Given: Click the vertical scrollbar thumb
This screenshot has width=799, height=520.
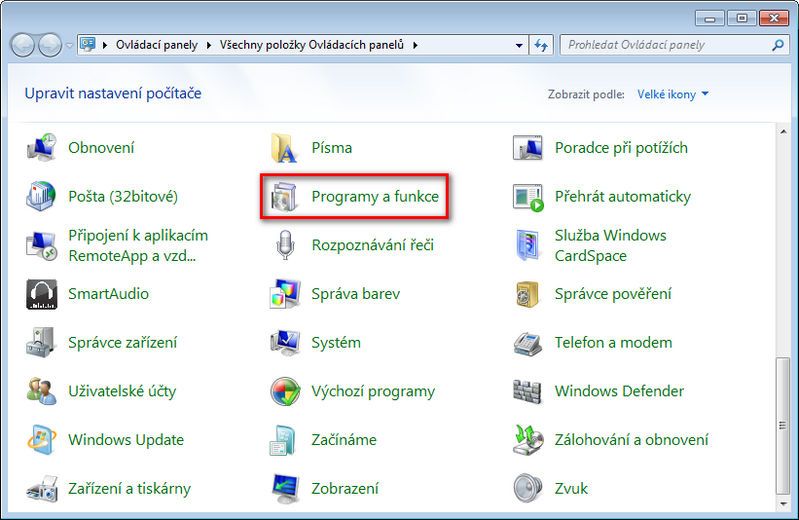Looking at the screenshot, I should click(x=783, y=426).
